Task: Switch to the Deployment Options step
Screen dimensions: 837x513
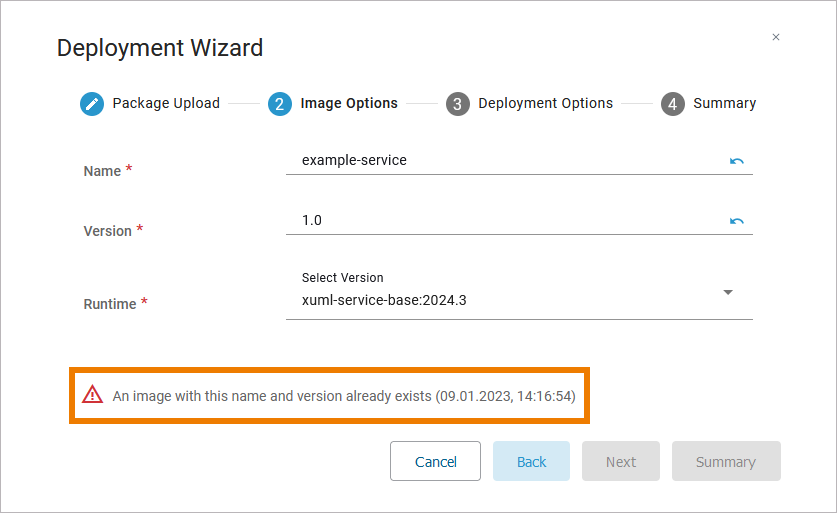Action: 545,103
